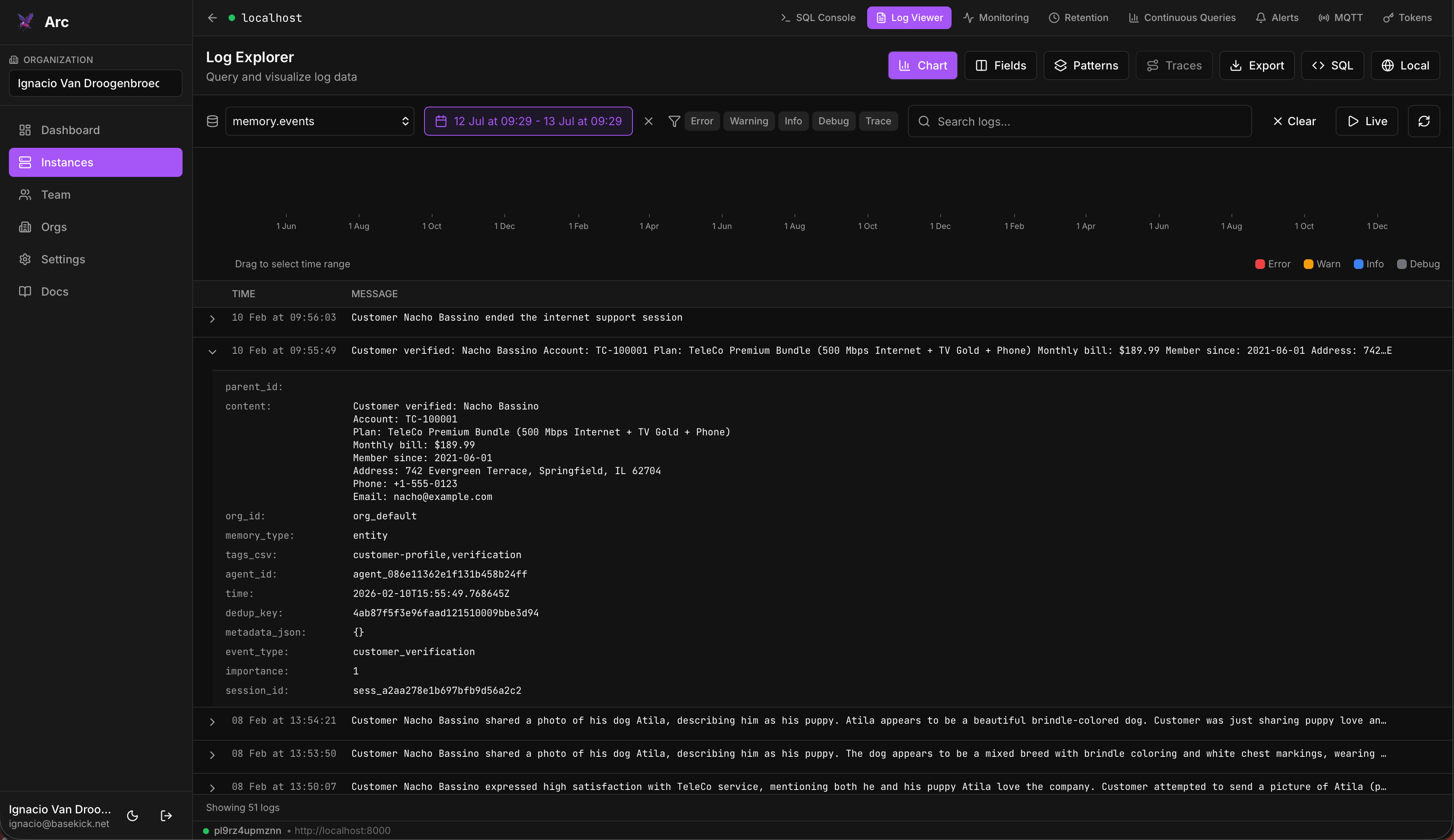Click the tags_csv value customer-profile,verification
The width and height of the screenshot is (1454, 840).
coord(437,554)
